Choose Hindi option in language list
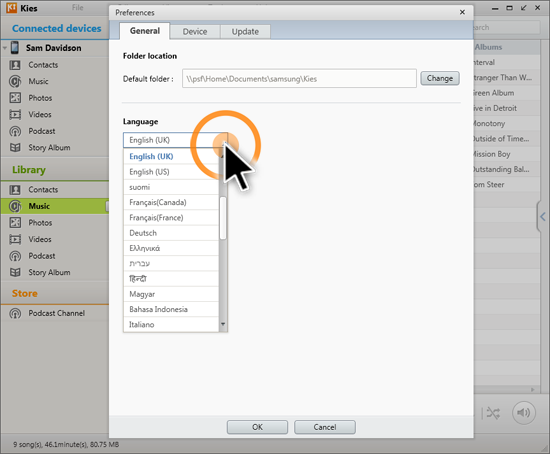 (x=171, y=279)
